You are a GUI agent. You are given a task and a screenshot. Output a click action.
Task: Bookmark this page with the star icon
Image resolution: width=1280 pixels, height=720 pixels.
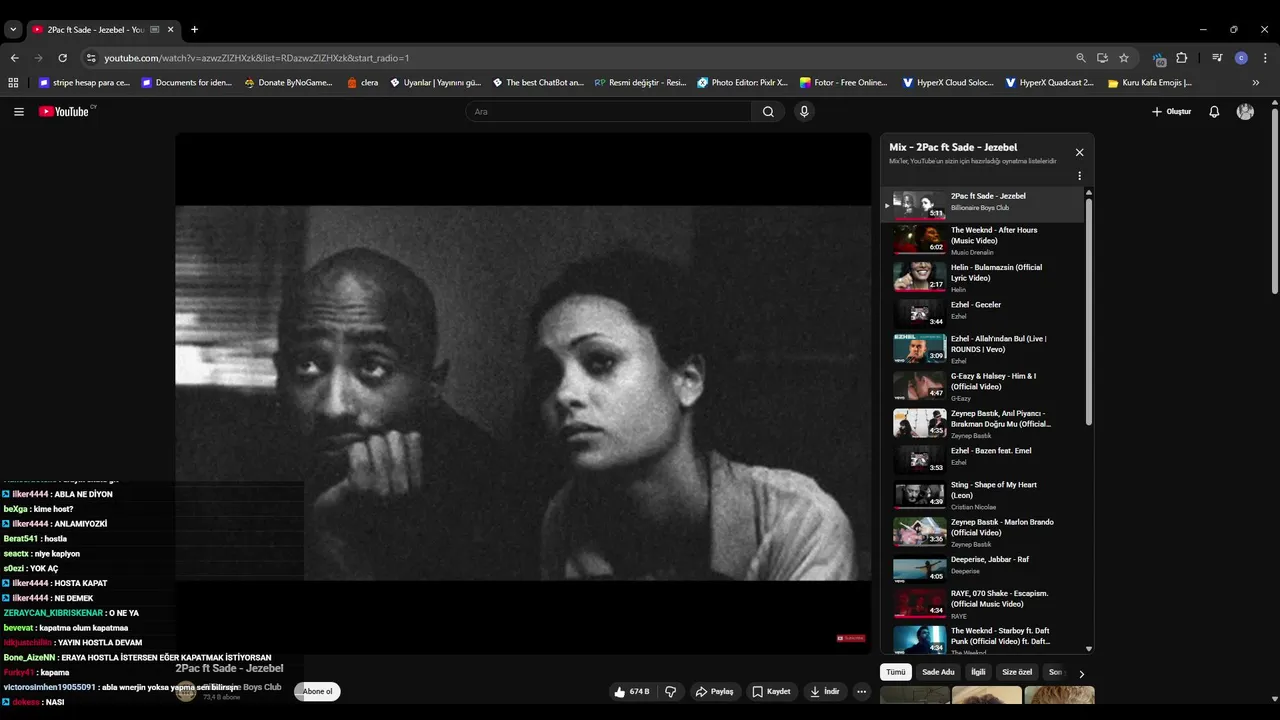[1124, 58]
